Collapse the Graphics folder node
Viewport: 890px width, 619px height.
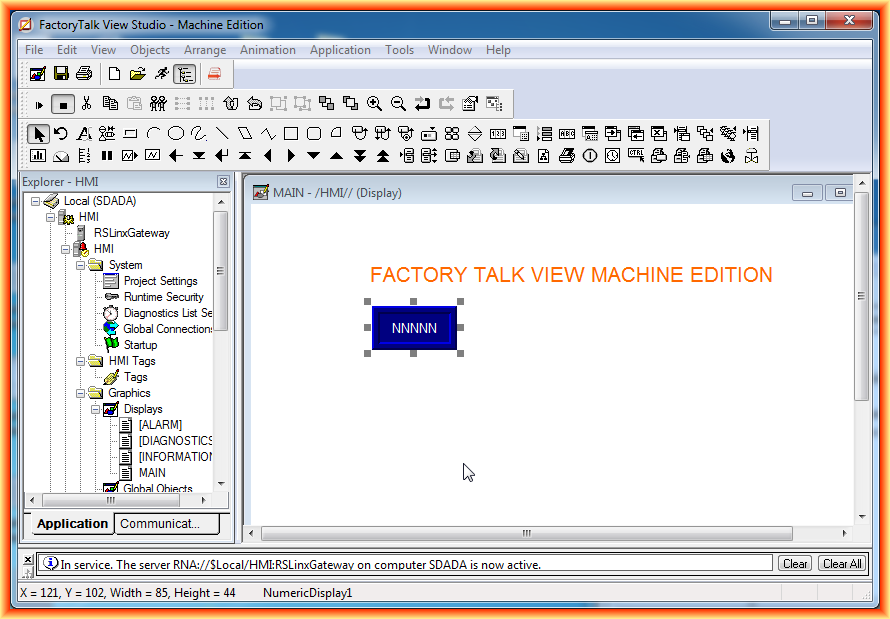(x=81, y=393)
